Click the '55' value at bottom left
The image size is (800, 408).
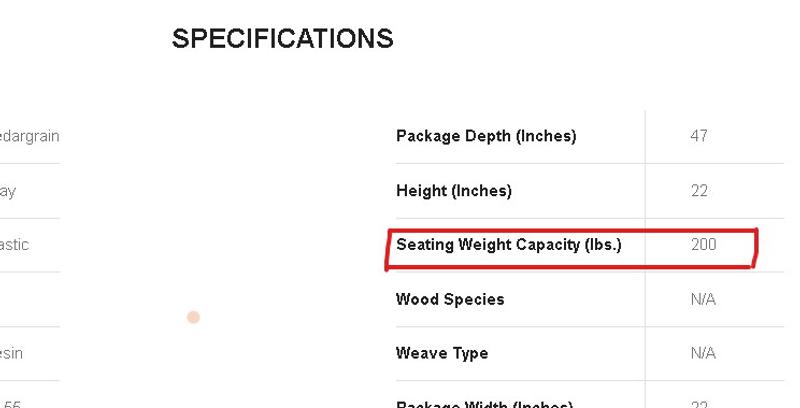(x=11, y=404)
